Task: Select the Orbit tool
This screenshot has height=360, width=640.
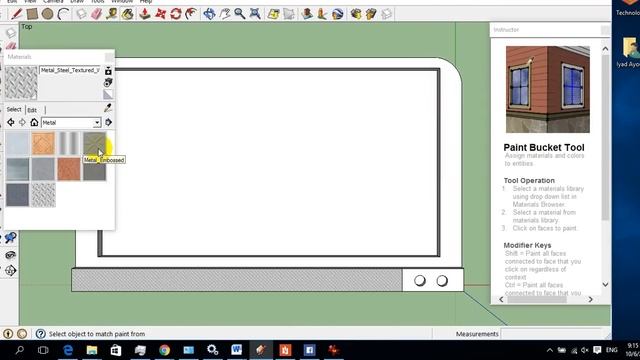Action: click(x=209, y=14)
